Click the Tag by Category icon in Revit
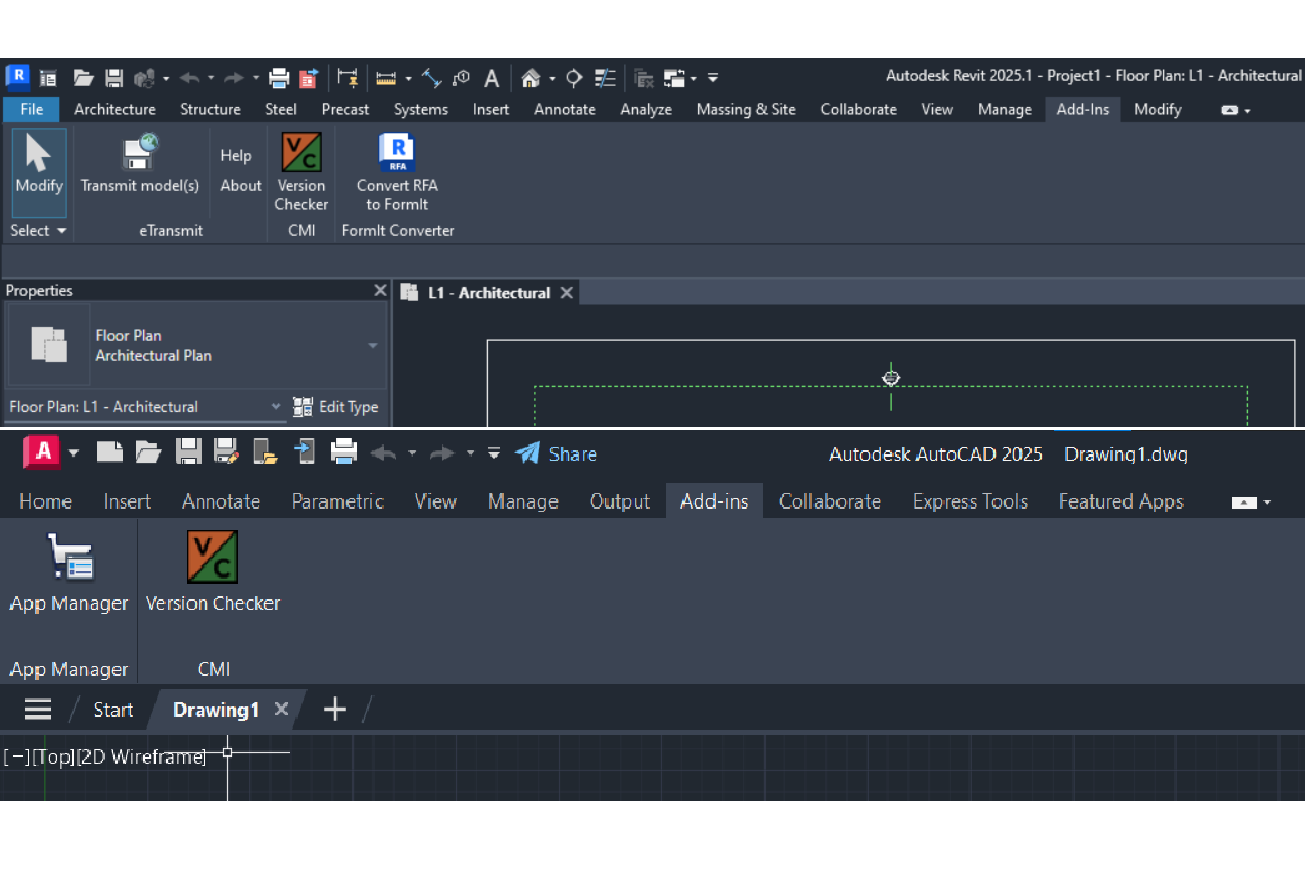This screenshot has height=874, width=1305. (x=461, y=78)
